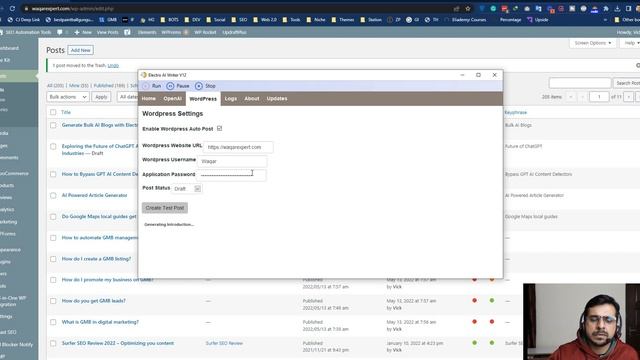The height and width of the screenshot is (360, 640).
Task: Click the Electro AI Writer title bar app icon
Action: coord(144,75)
